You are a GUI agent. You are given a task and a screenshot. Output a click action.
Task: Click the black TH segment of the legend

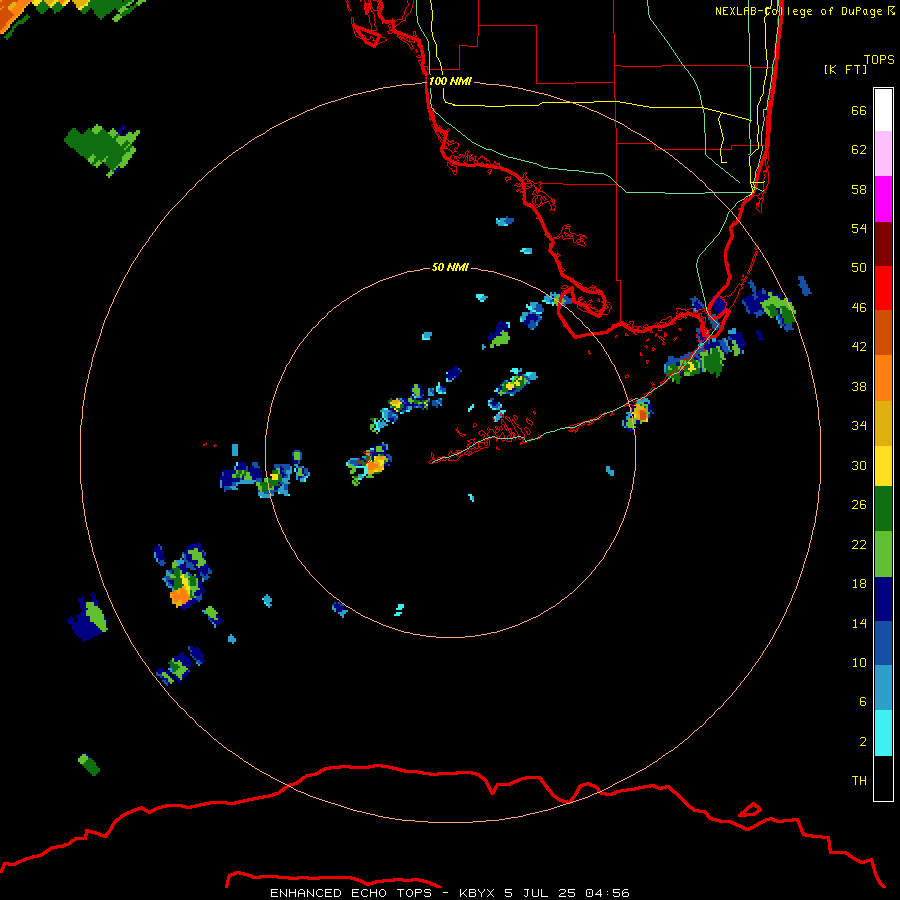click(883, 778)
